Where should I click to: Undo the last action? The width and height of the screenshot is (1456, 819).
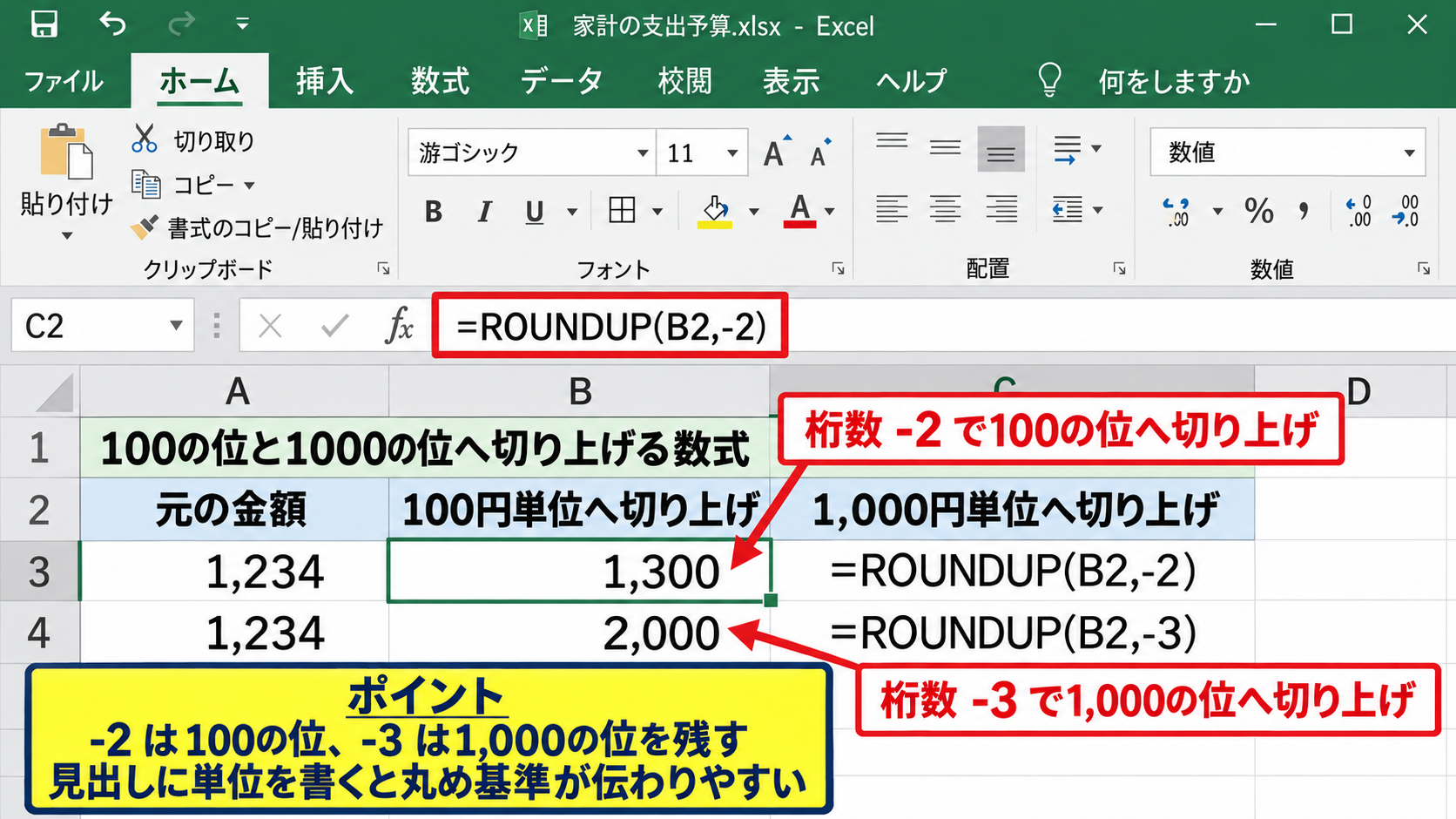tap(112, 24)
